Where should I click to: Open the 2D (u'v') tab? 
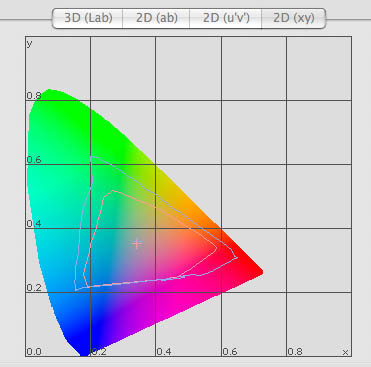point(226,18)
